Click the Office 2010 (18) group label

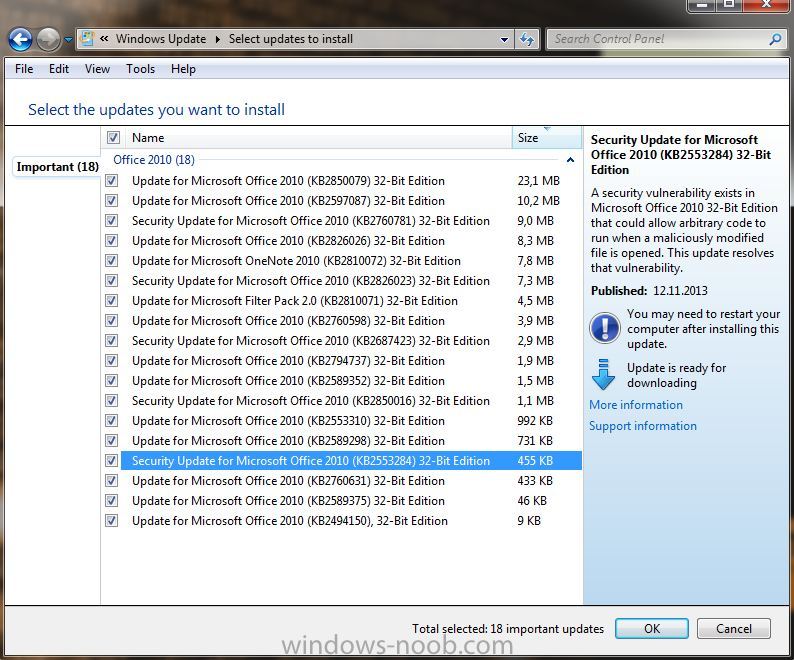pyautogui.click(x=153, y=160)
